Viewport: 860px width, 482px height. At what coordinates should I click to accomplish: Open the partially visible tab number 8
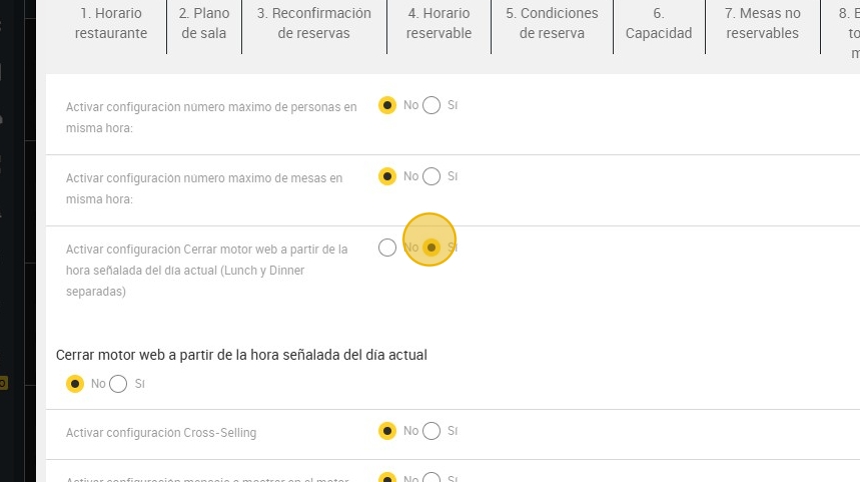850,24
